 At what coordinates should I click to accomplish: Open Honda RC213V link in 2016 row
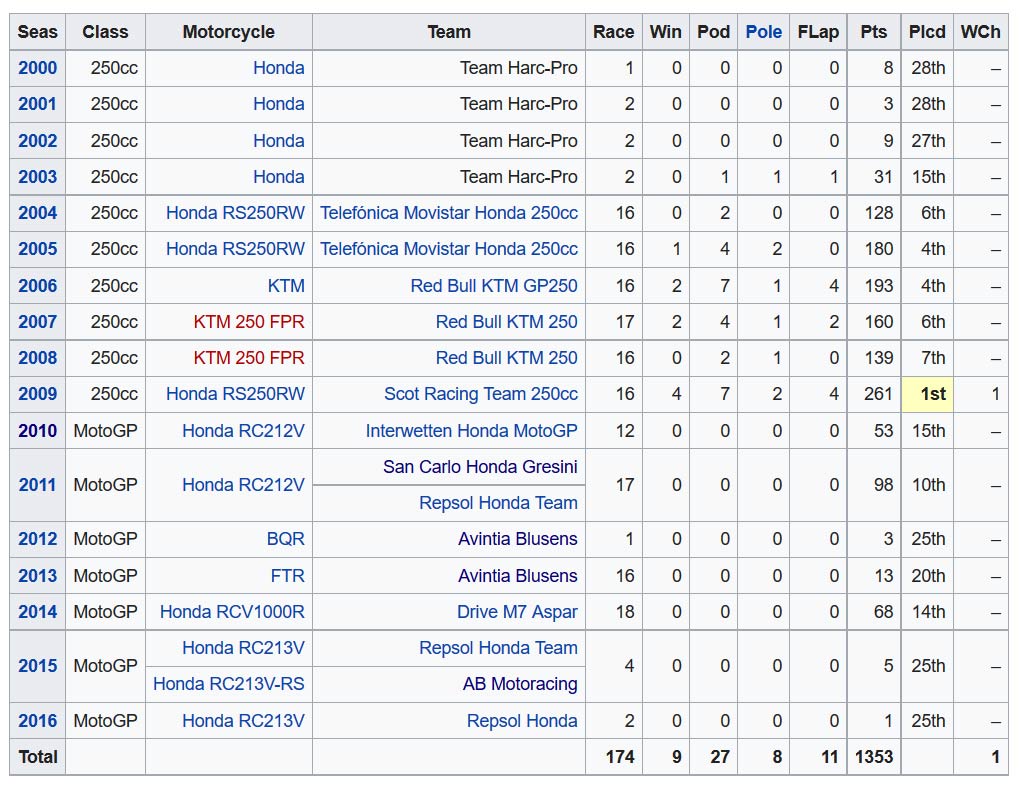point(243,721)
